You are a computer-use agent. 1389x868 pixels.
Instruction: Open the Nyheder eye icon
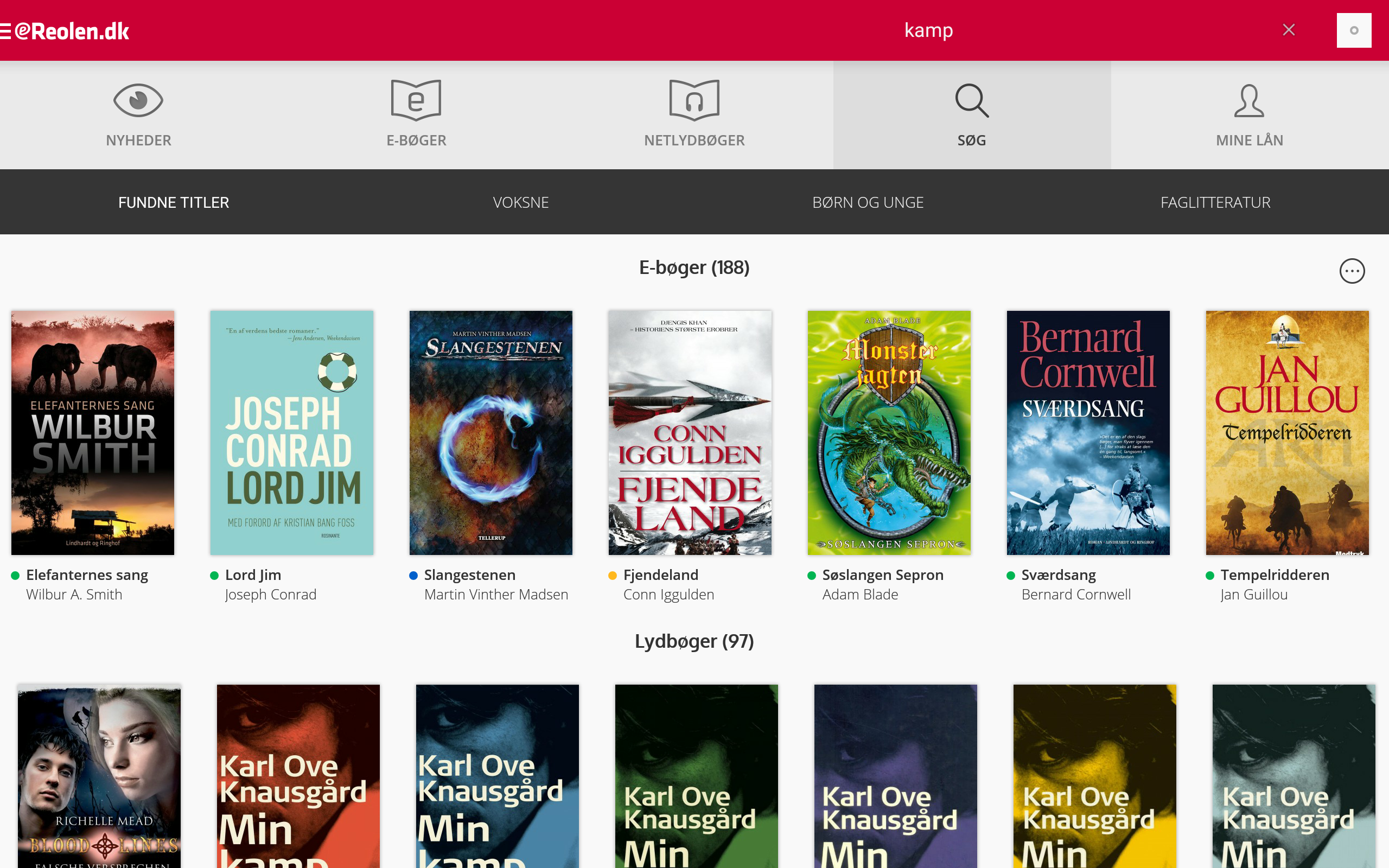[x=138, y=101]
